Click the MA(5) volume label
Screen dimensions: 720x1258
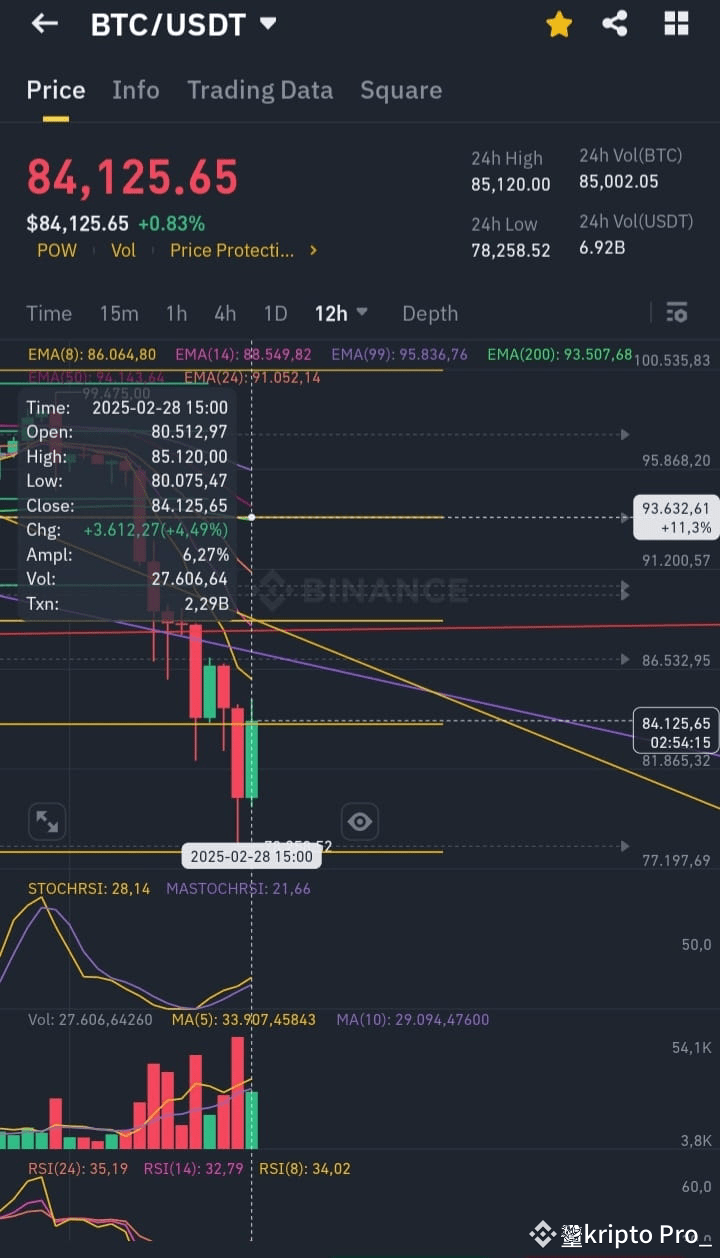coord(243,1020)
